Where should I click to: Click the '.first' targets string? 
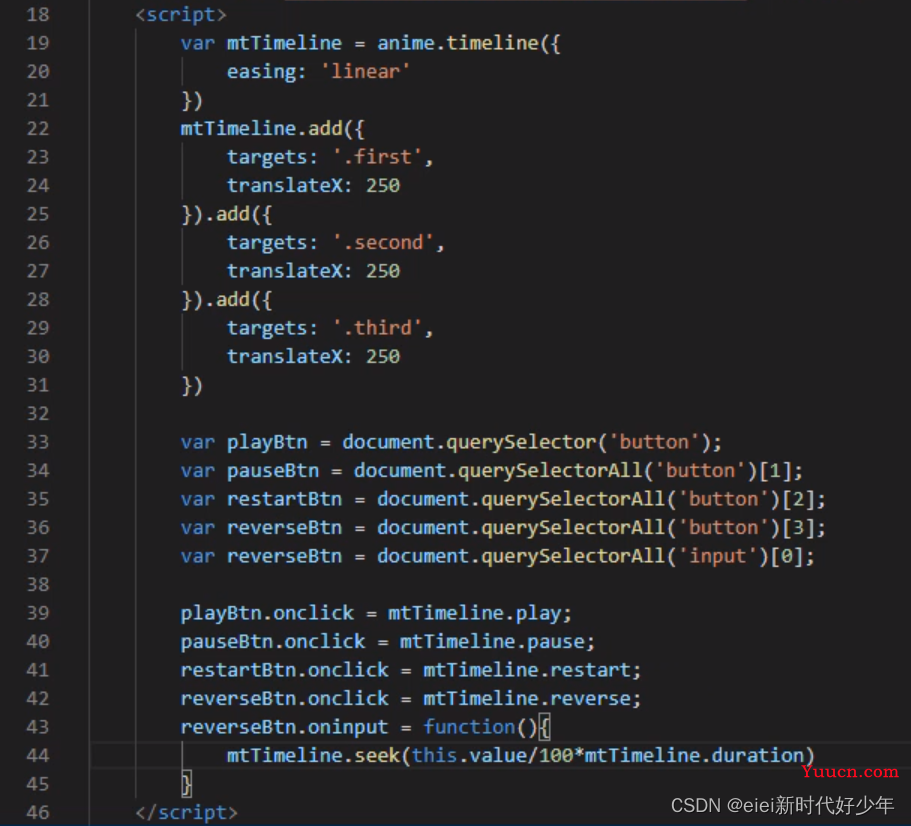tap(377, 157)
